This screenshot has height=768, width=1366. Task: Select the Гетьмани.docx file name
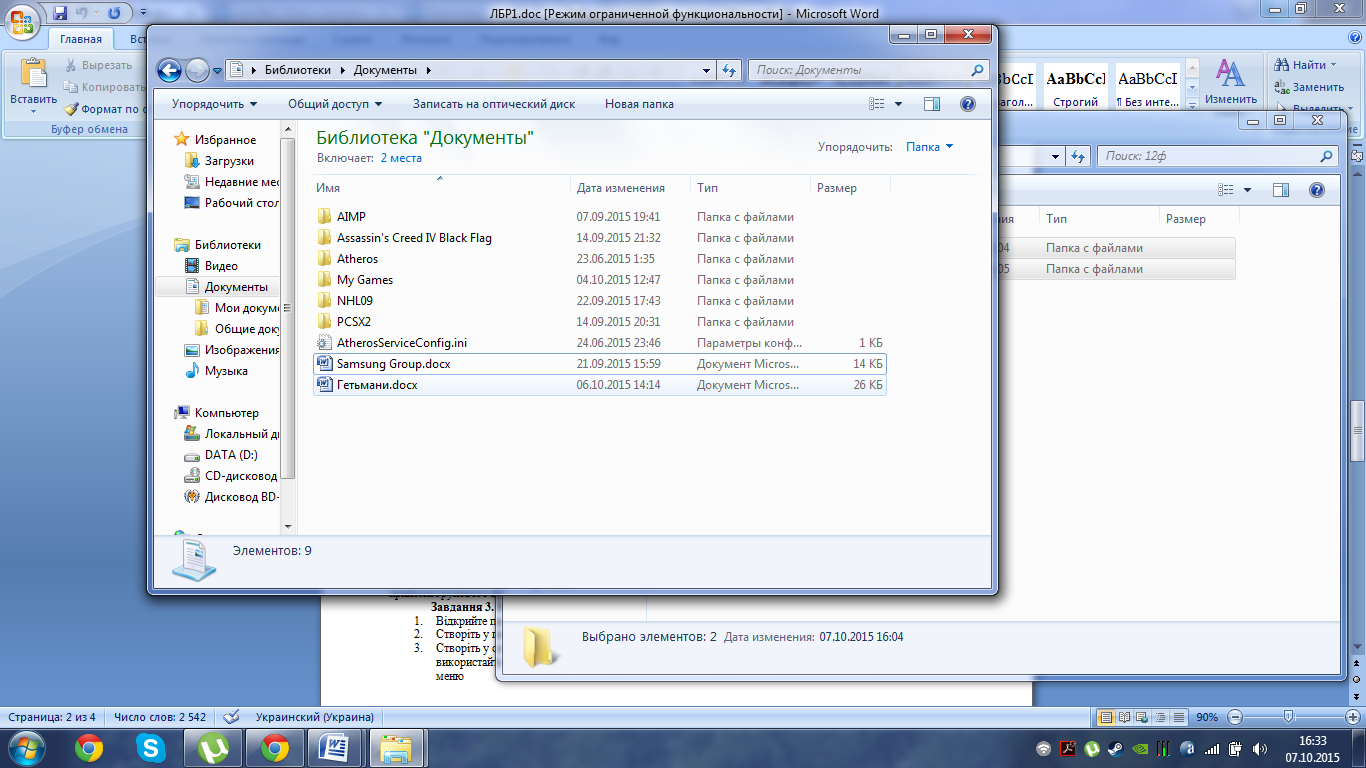[377, 385]
